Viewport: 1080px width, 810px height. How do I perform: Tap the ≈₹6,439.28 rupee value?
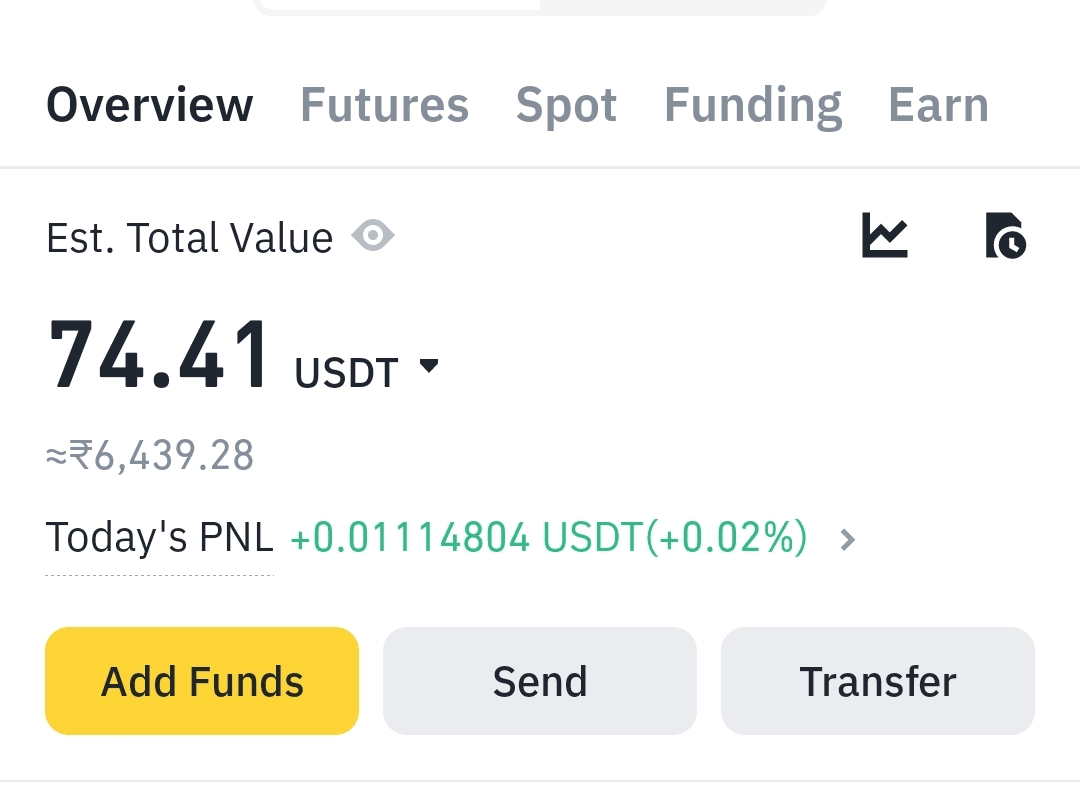tap(150, 456)
